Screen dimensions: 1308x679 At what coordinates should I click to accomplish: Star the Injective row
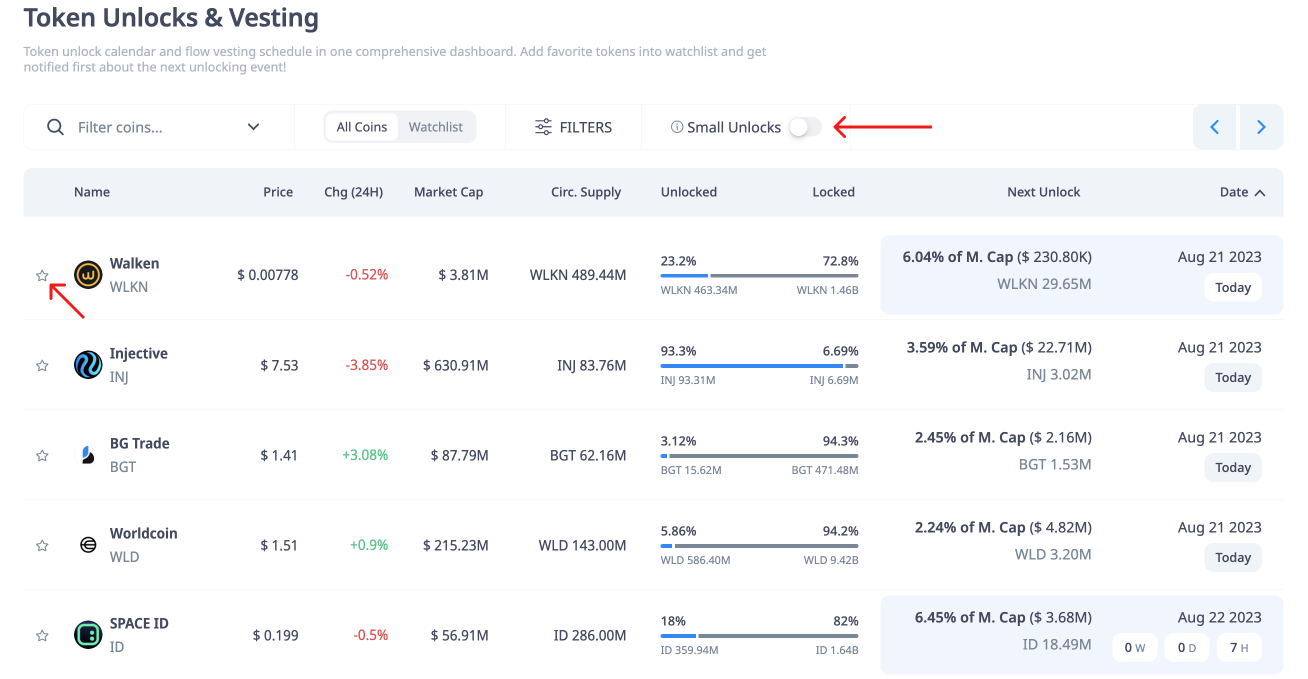point(42,365)
